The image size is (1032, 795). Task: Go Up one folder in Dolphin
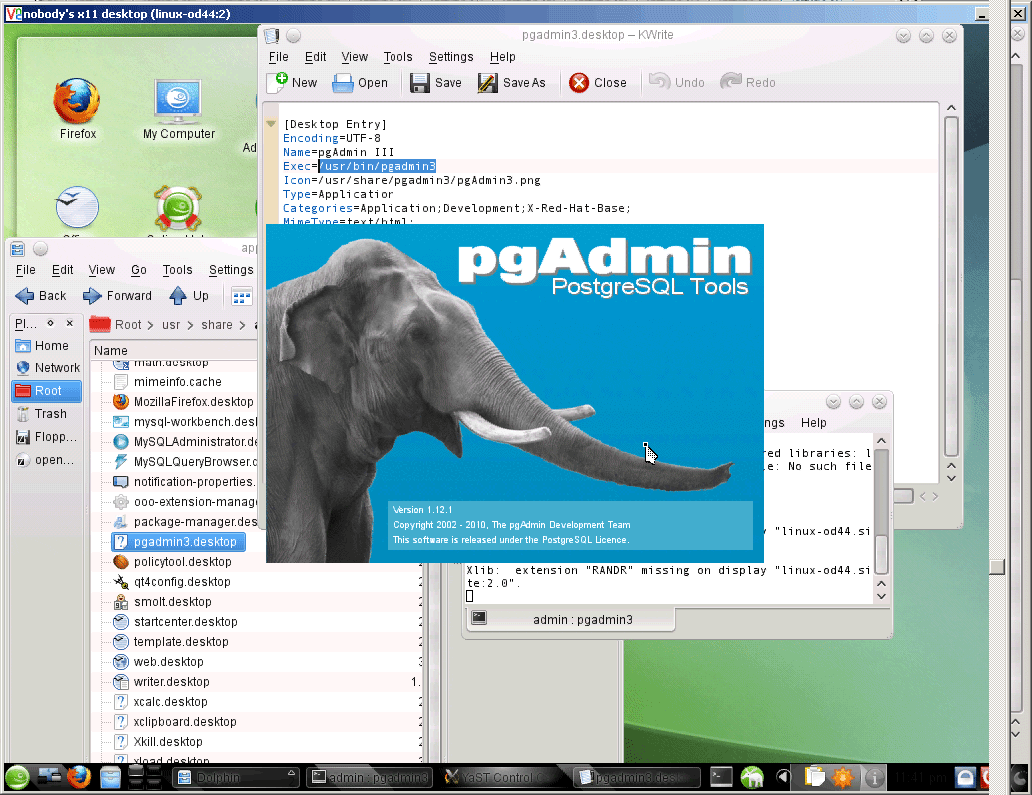coord(189,296)
